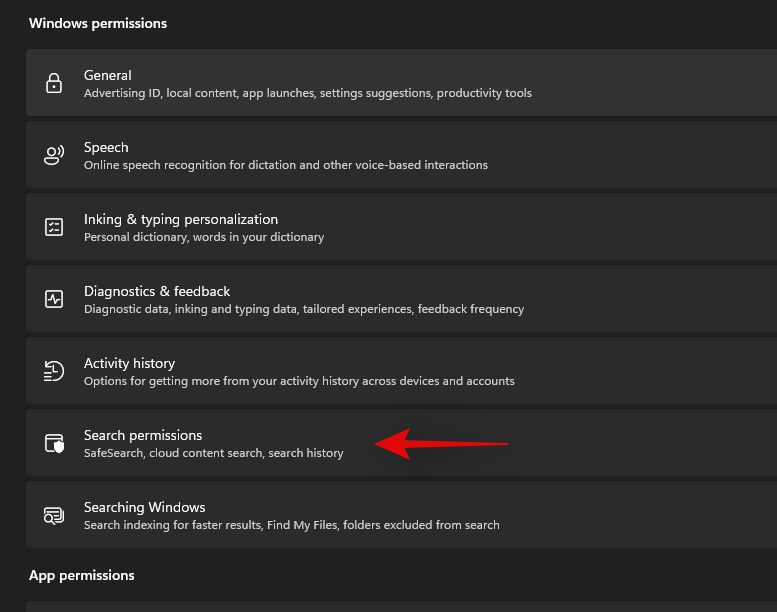
Task: Click the Speech voice icon
Action: pos(54,155)
